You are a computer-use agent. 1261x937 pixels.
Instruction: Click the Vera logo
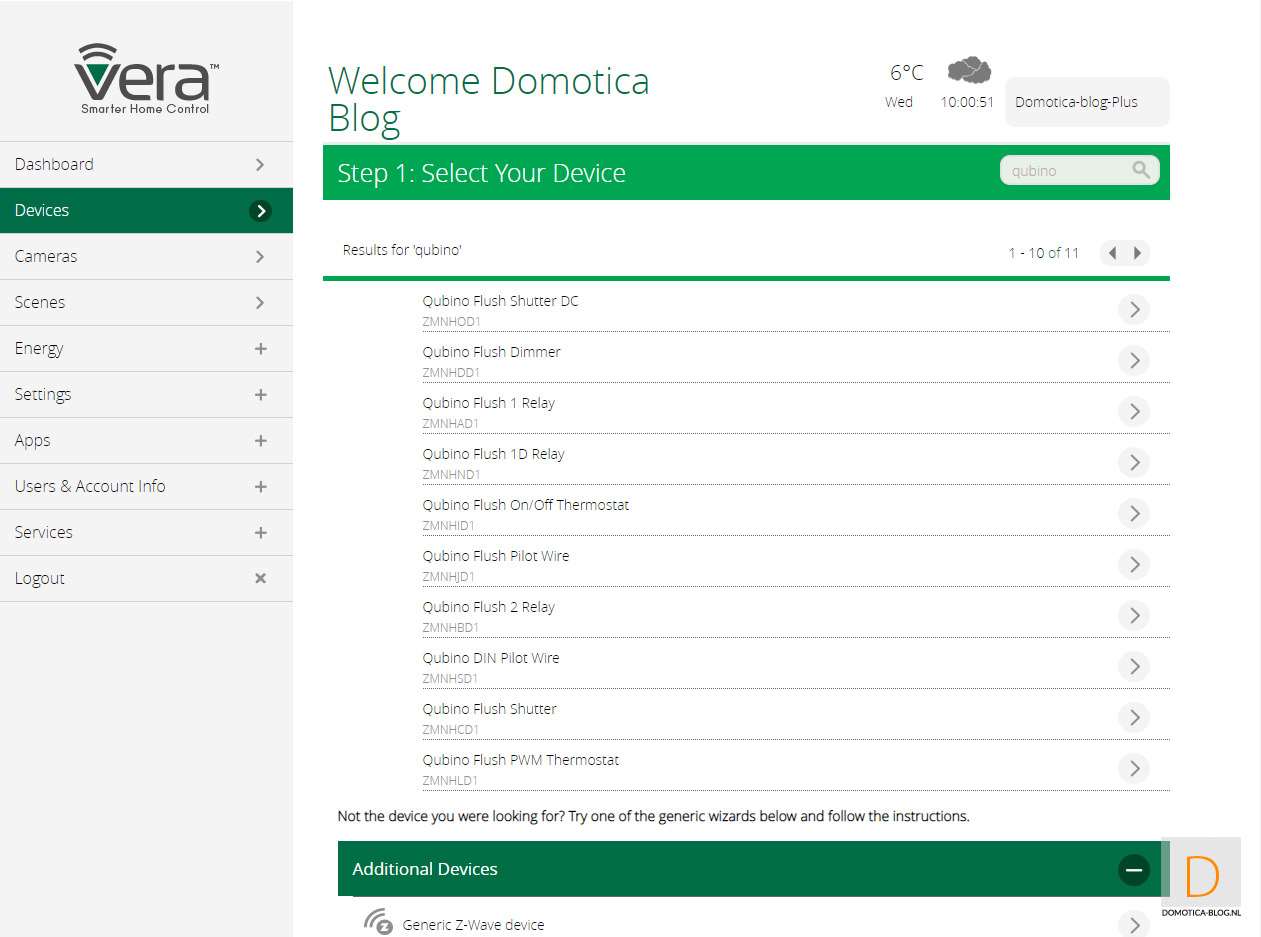(146, 79)
